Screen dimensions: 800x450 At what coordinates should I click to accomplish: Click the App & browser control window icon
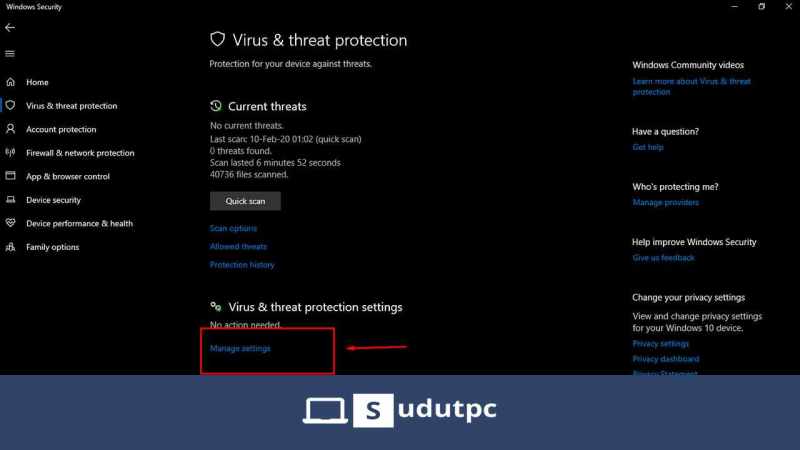10,176
